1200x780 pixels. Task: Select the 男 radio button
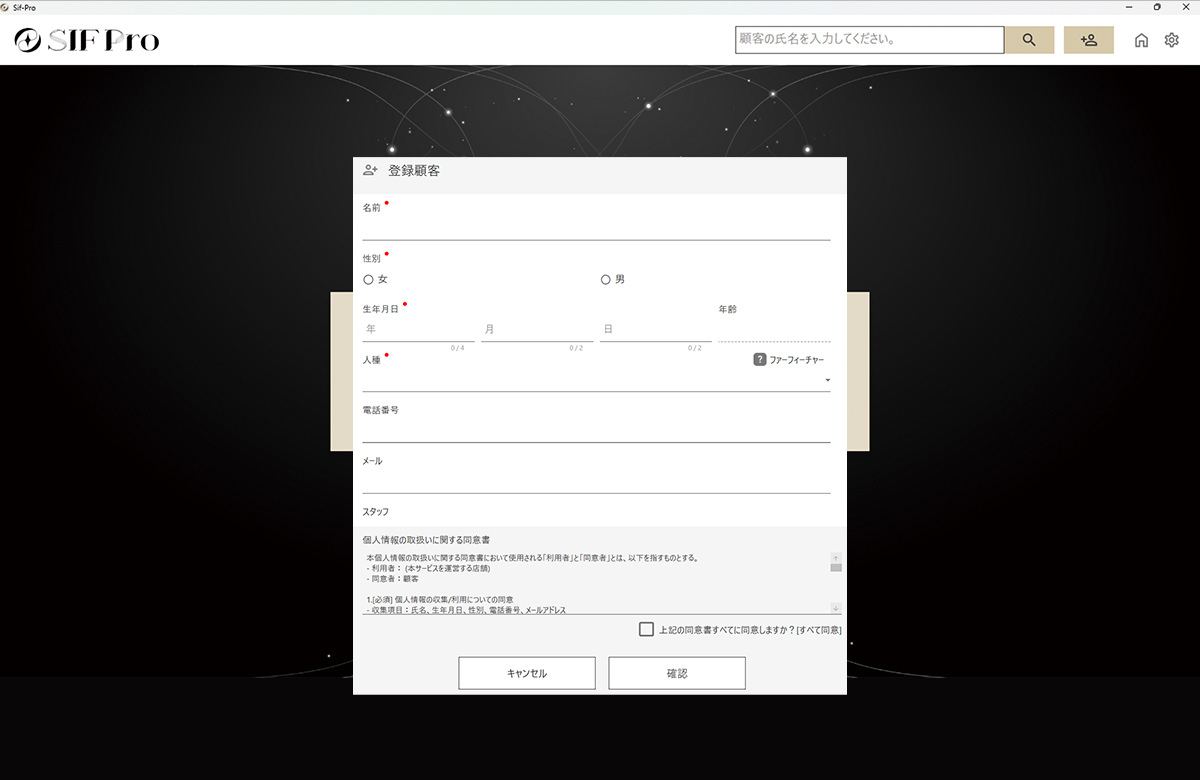point(605,280)
